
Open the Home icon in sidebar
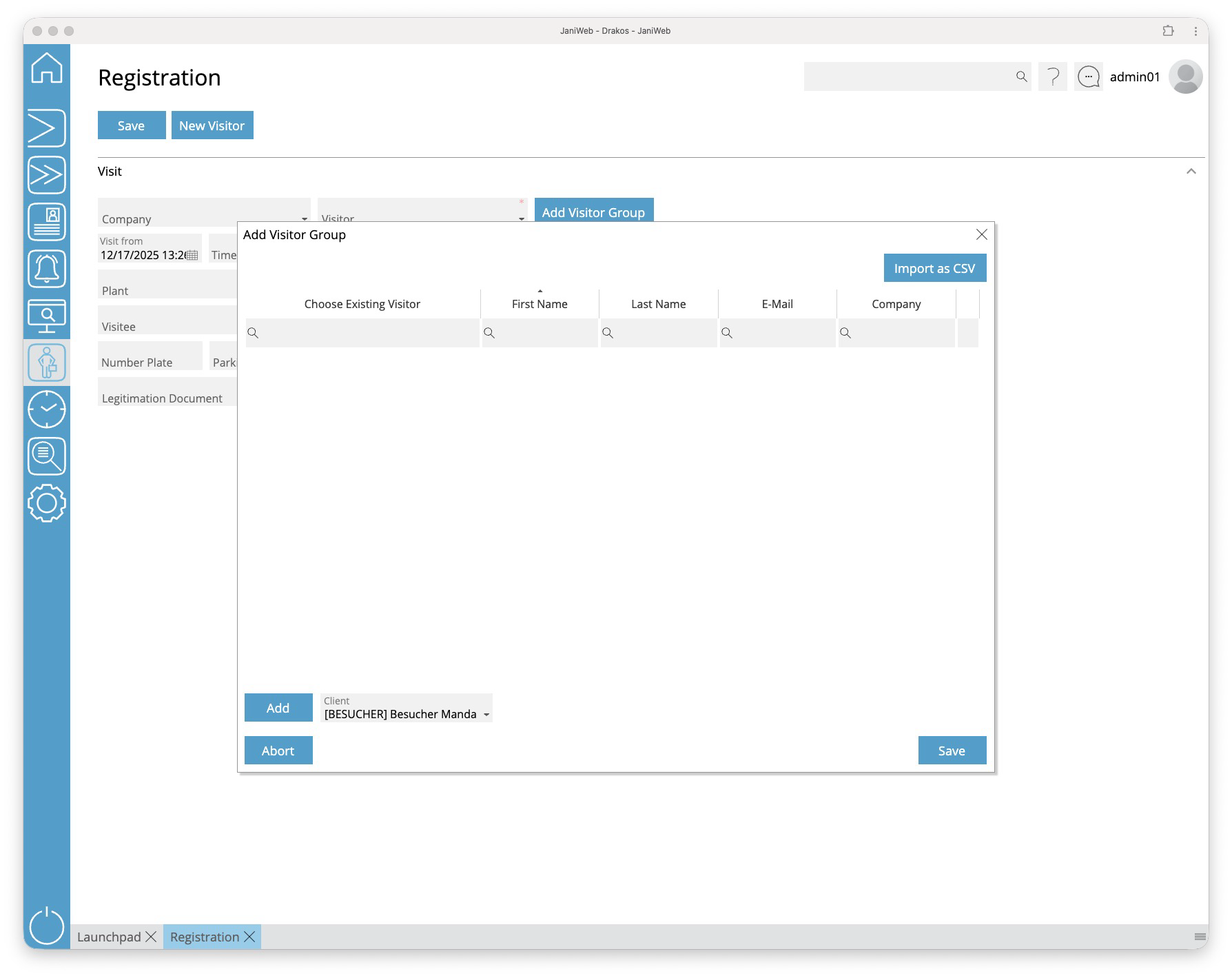[x=47, y=68]
